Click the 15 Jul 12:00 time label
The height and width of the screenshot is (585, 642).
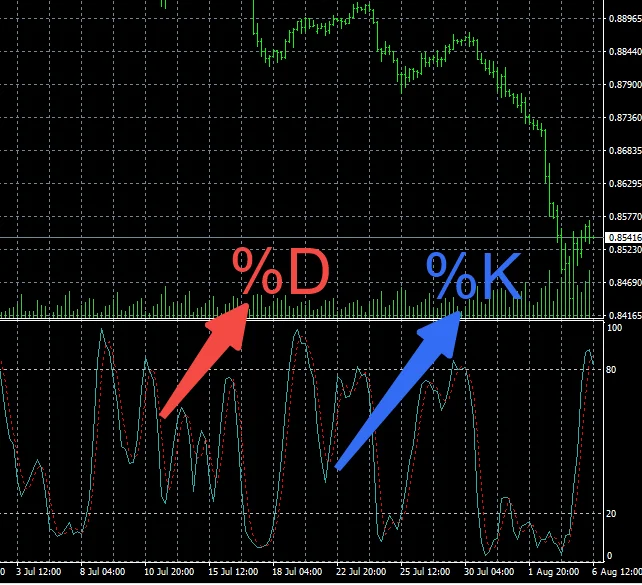(x=233, y=571)
